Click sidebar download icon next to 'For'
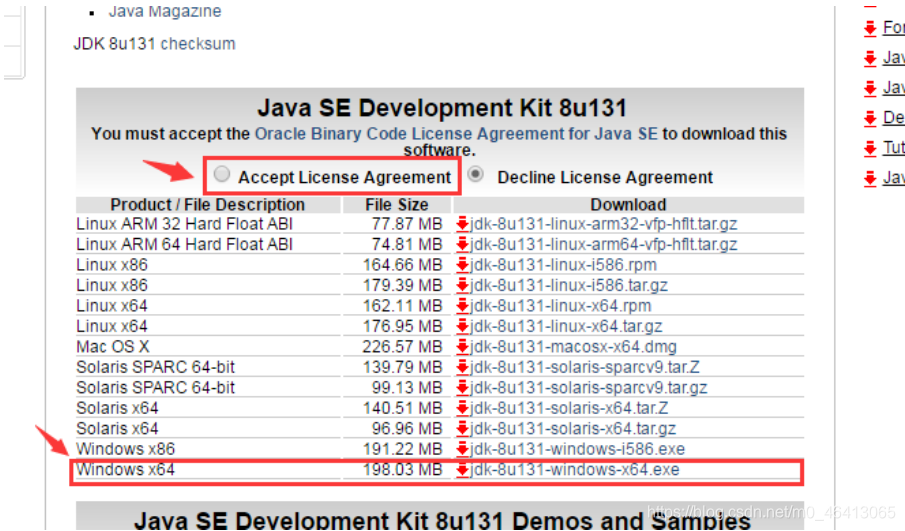905x531 pixels. (x=870, y=28)
